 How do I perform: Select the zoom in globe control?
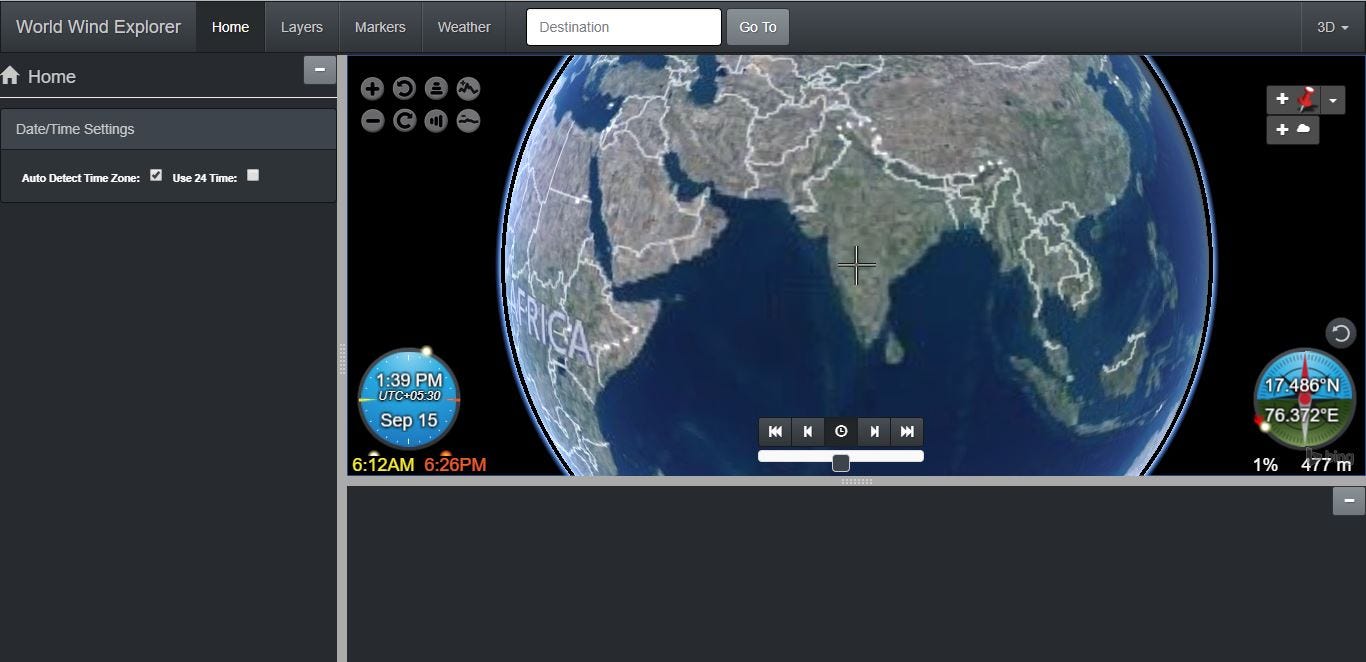372,88
